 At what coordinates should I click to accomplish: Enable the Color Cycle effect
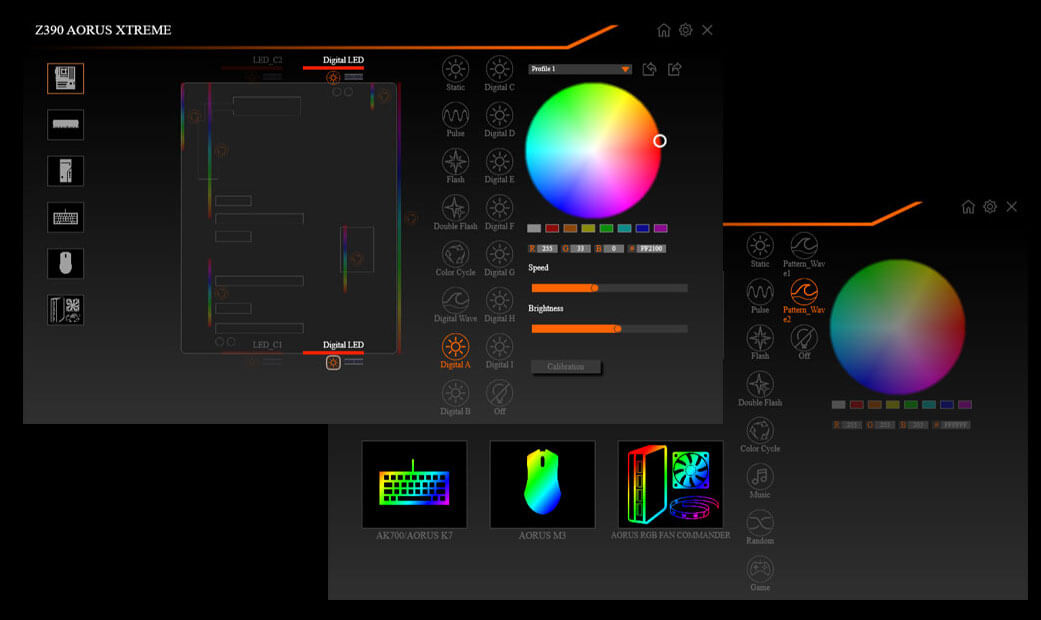[455, 257]
